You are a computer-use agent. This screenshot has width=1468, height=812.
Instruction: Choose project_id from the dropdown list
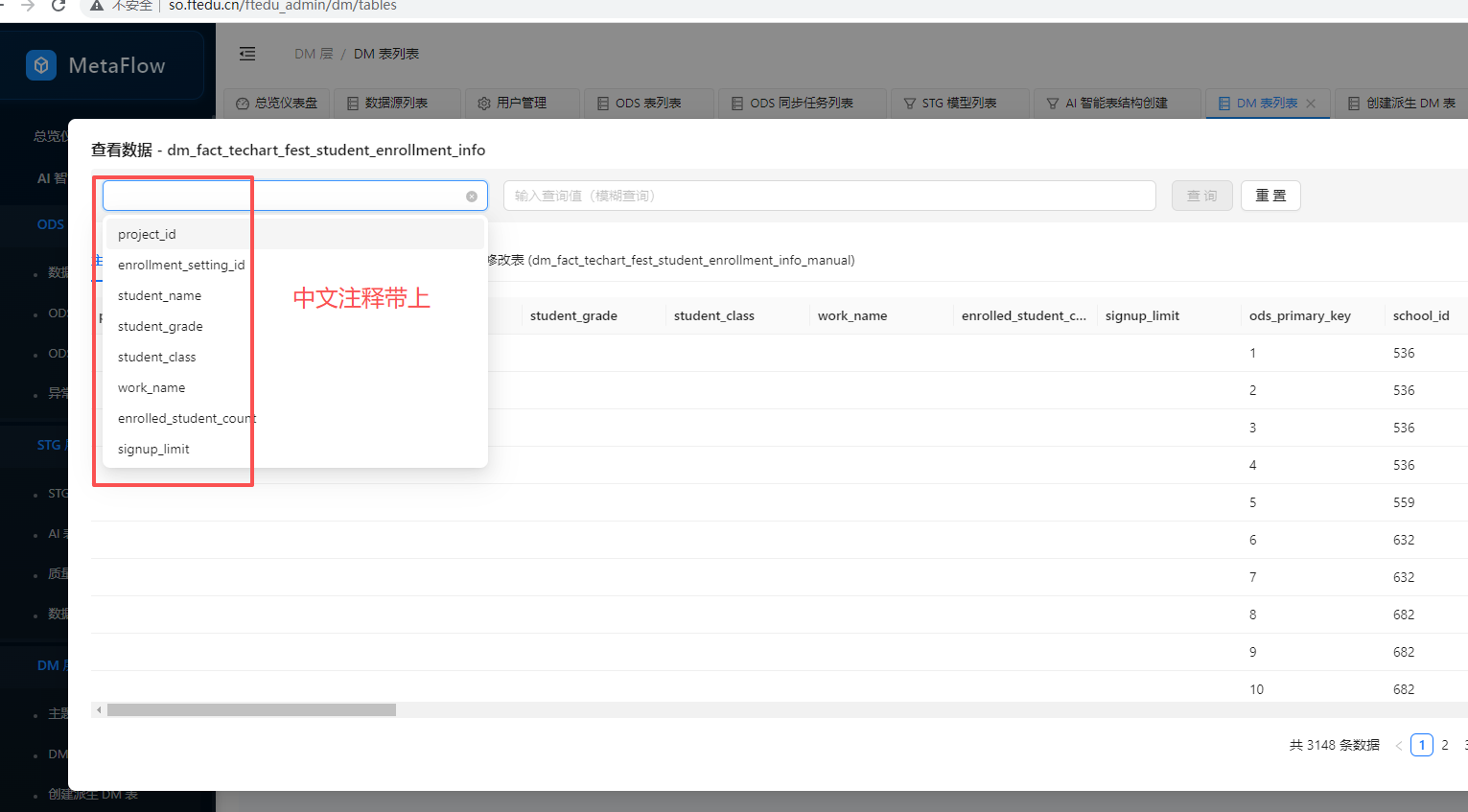pyautogui.click(x=147, y=234)
